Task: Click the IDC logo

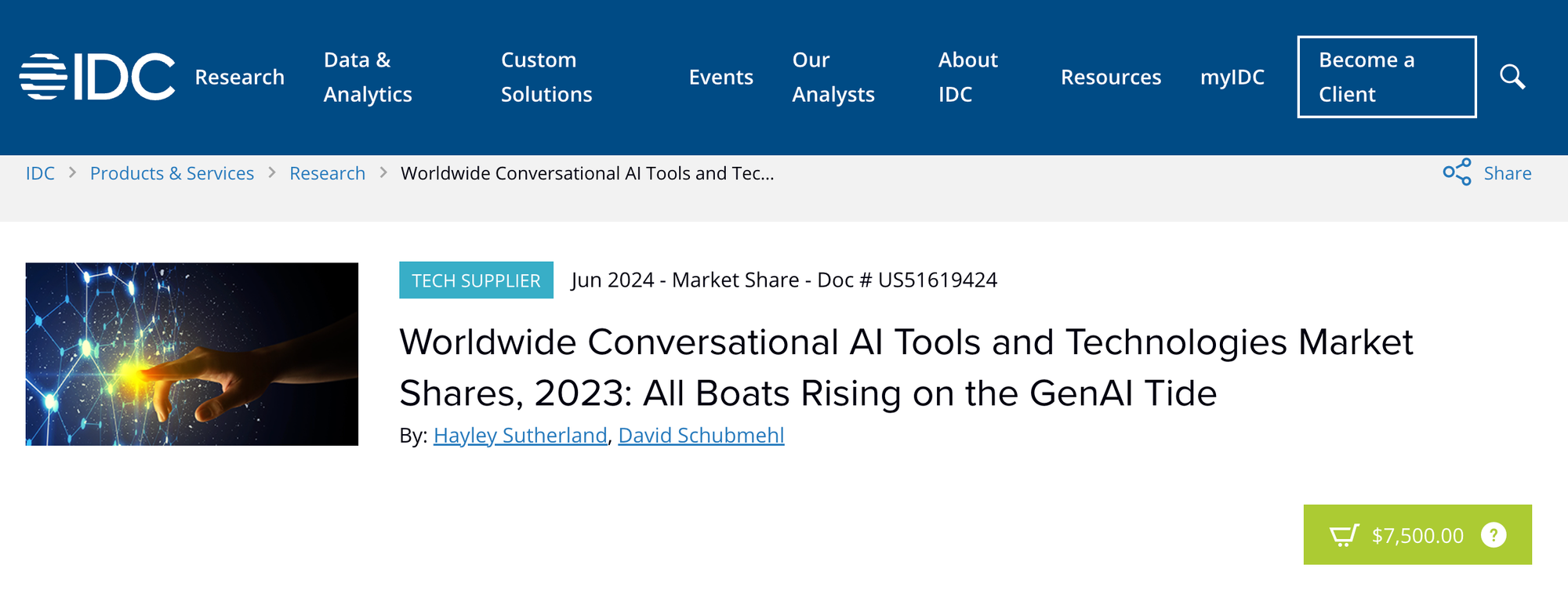Action: [x=97, y=77]
